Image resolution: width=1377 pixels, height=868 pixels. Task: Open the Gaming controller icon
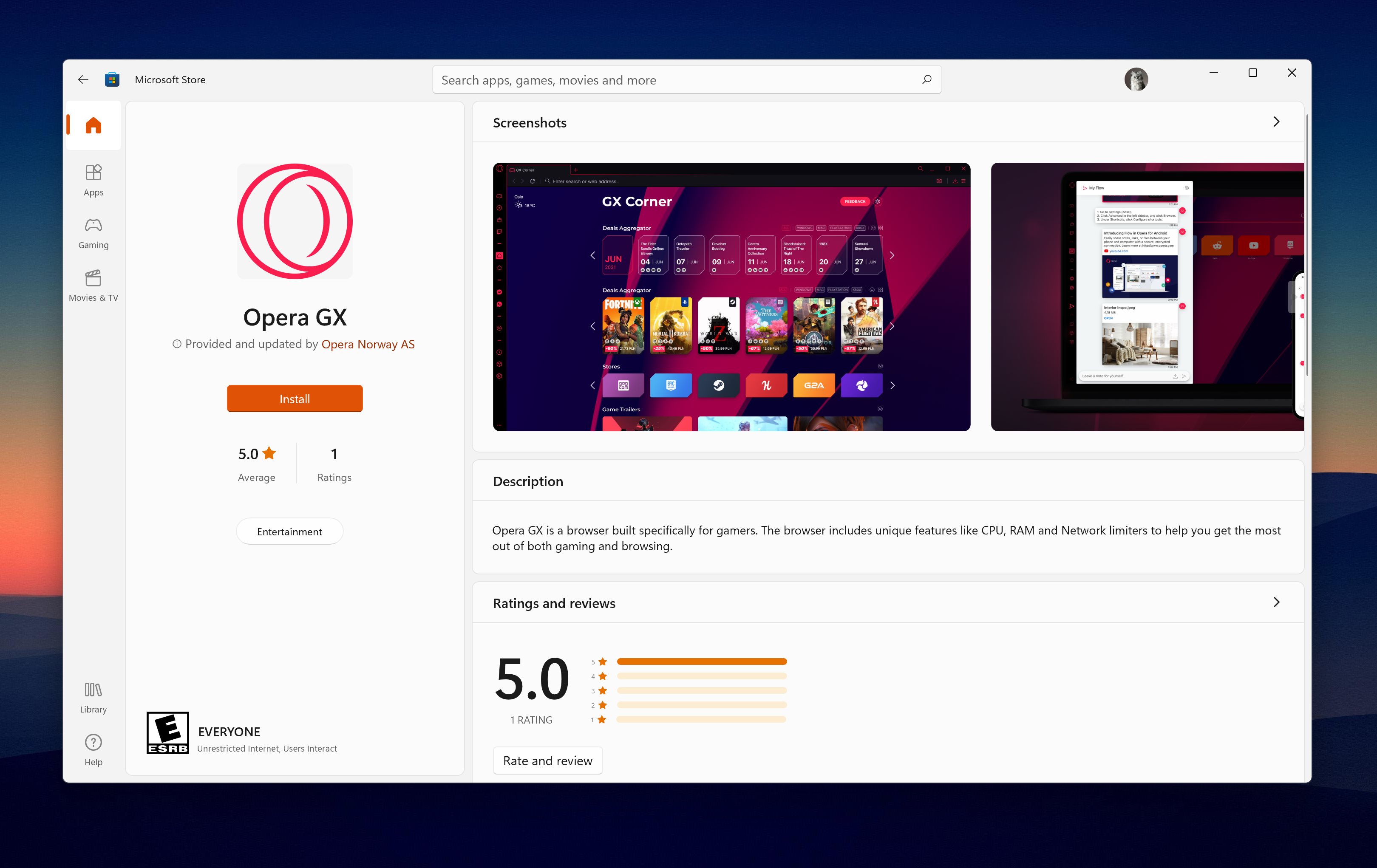(x=93, y=225)
